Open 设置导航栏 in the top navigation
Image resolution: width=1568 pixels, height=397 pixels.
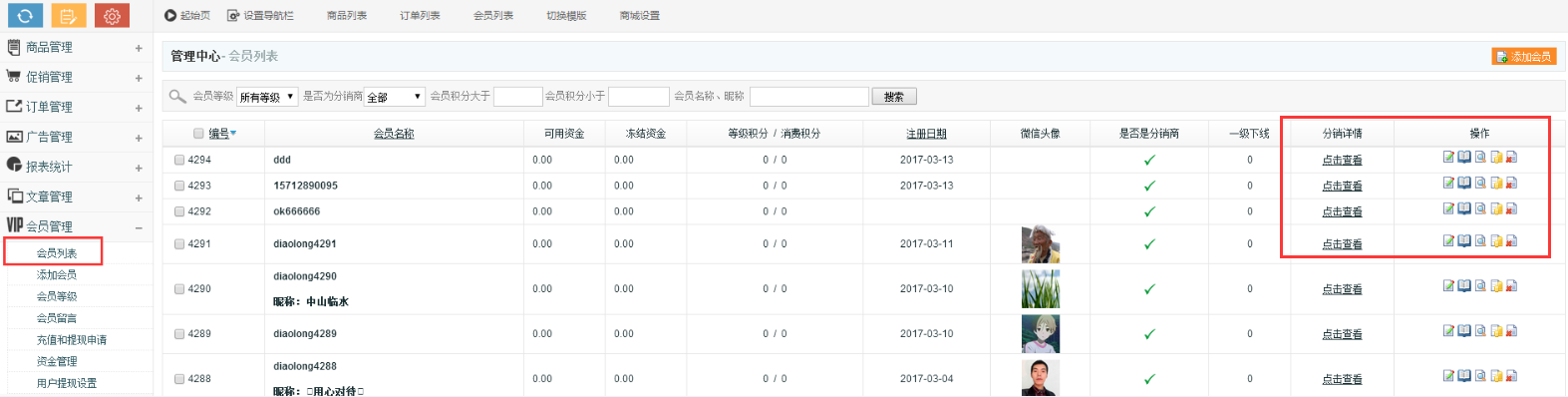tap(260, 16)
